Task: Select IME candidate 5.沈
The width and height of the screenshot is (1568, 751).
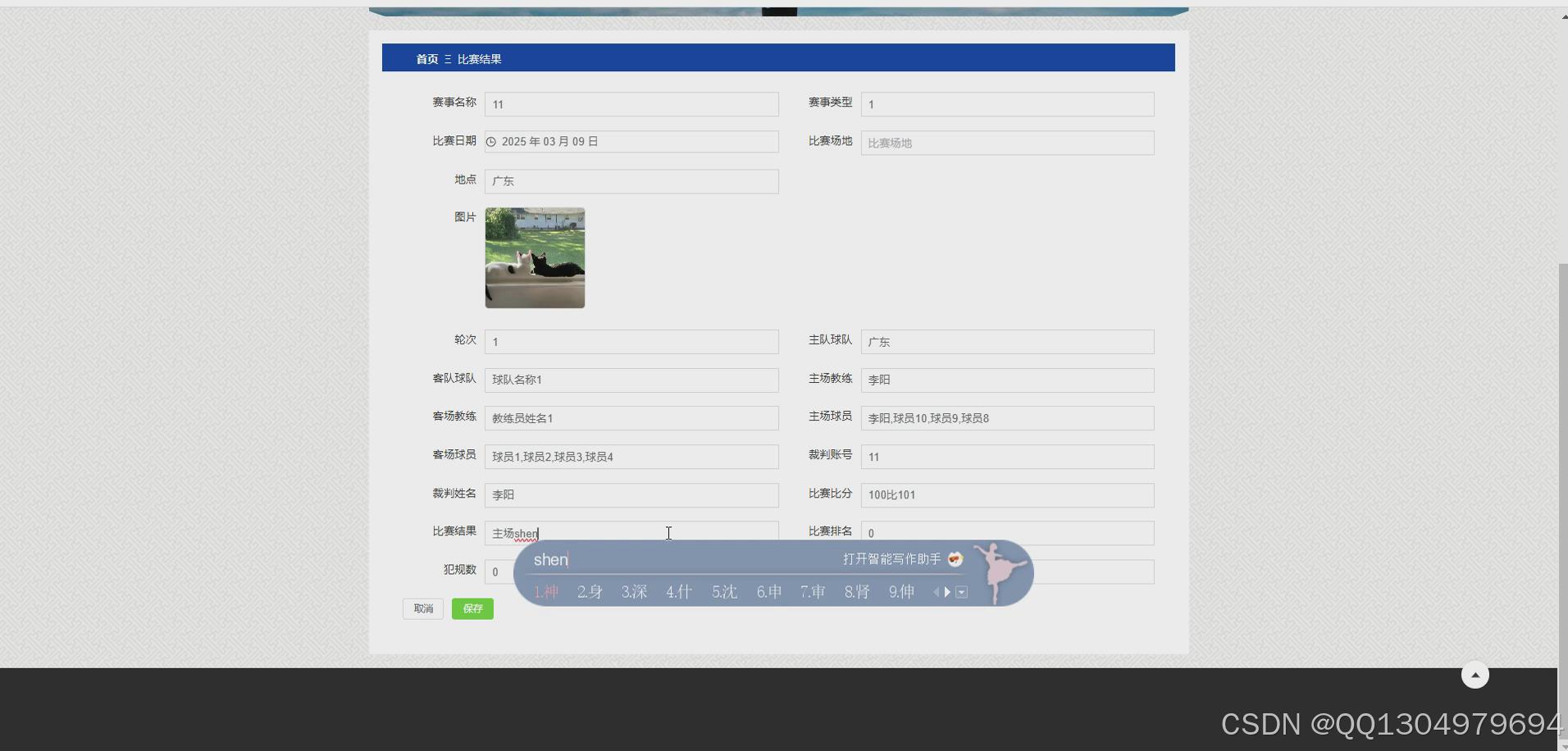Action: 725,592
